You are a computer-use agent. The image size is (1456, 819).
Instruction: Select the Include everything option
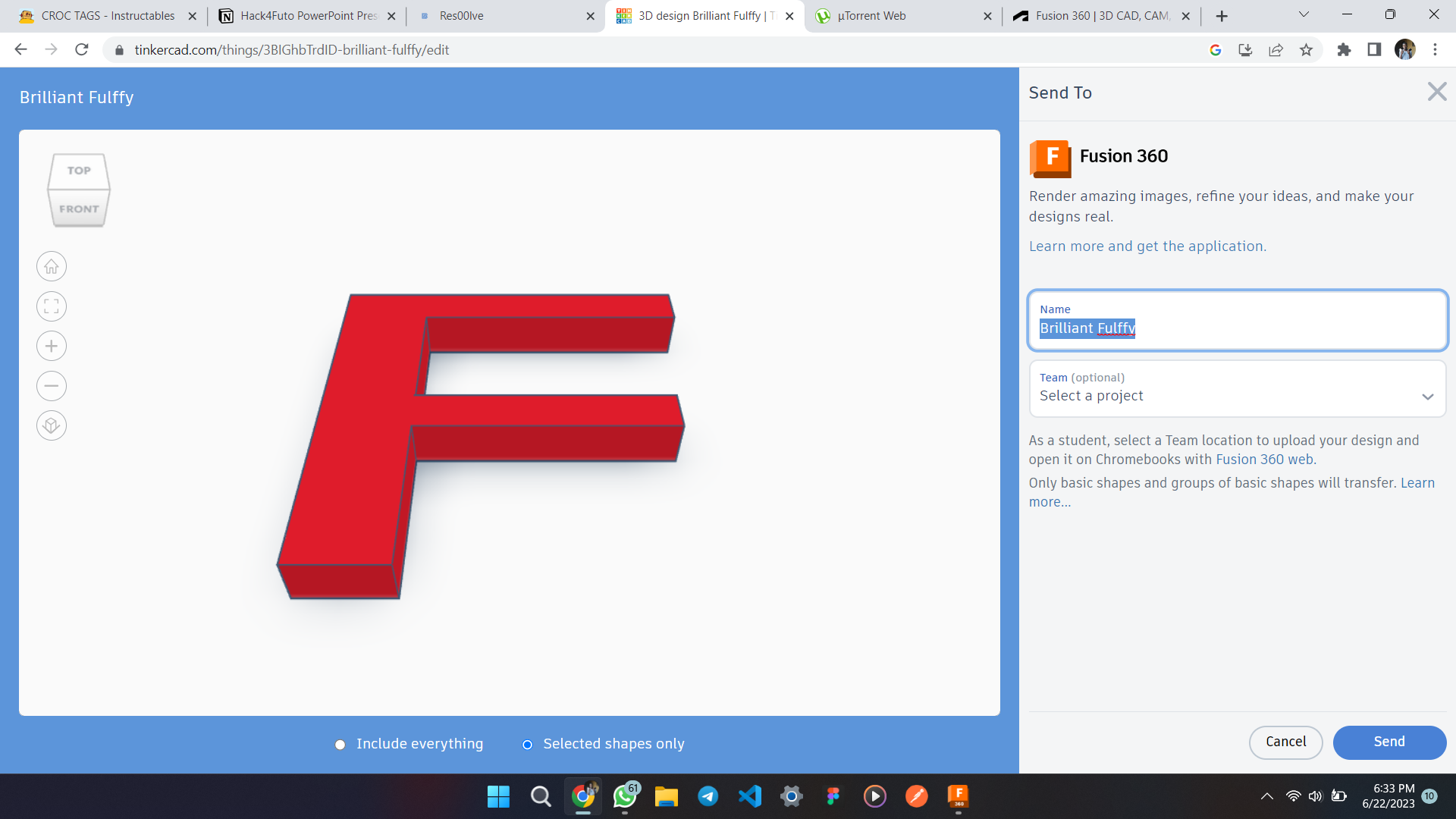340,745
